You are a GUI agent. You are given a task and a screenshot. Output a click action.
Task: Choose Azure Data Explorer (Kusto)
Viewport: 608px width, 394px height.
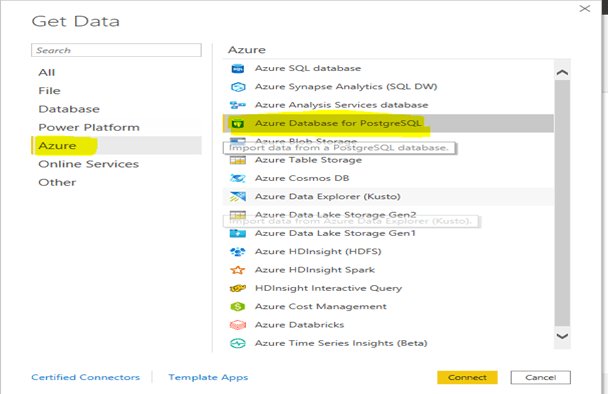[389, 197]
